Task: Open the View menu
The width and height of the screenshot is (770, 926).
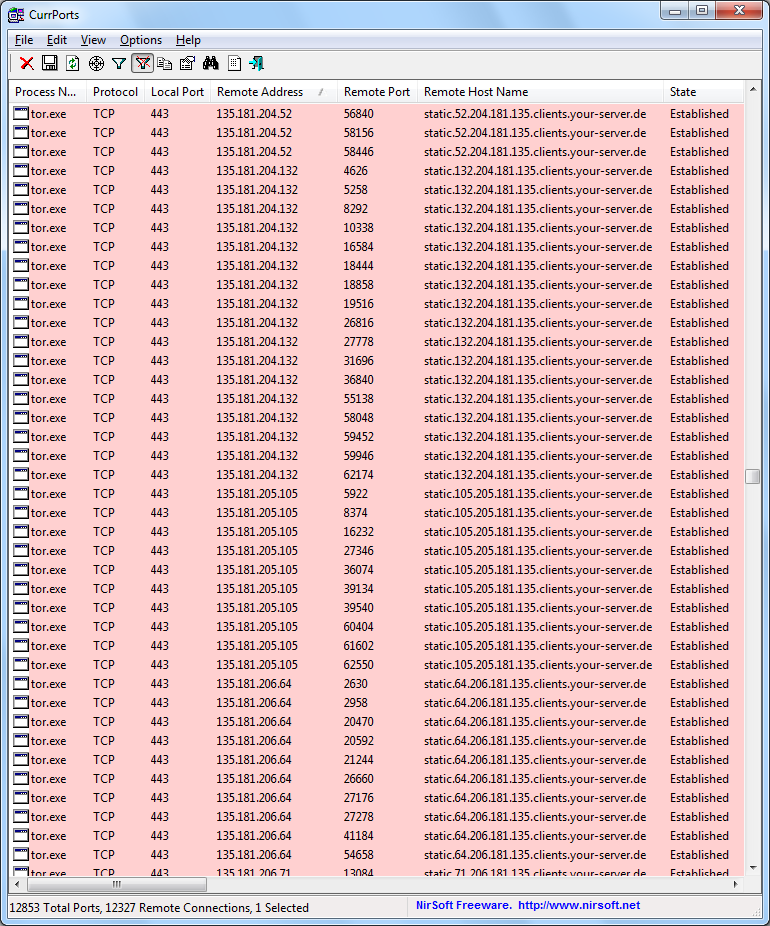Action: pyautogui.click(x=93, y=40)
